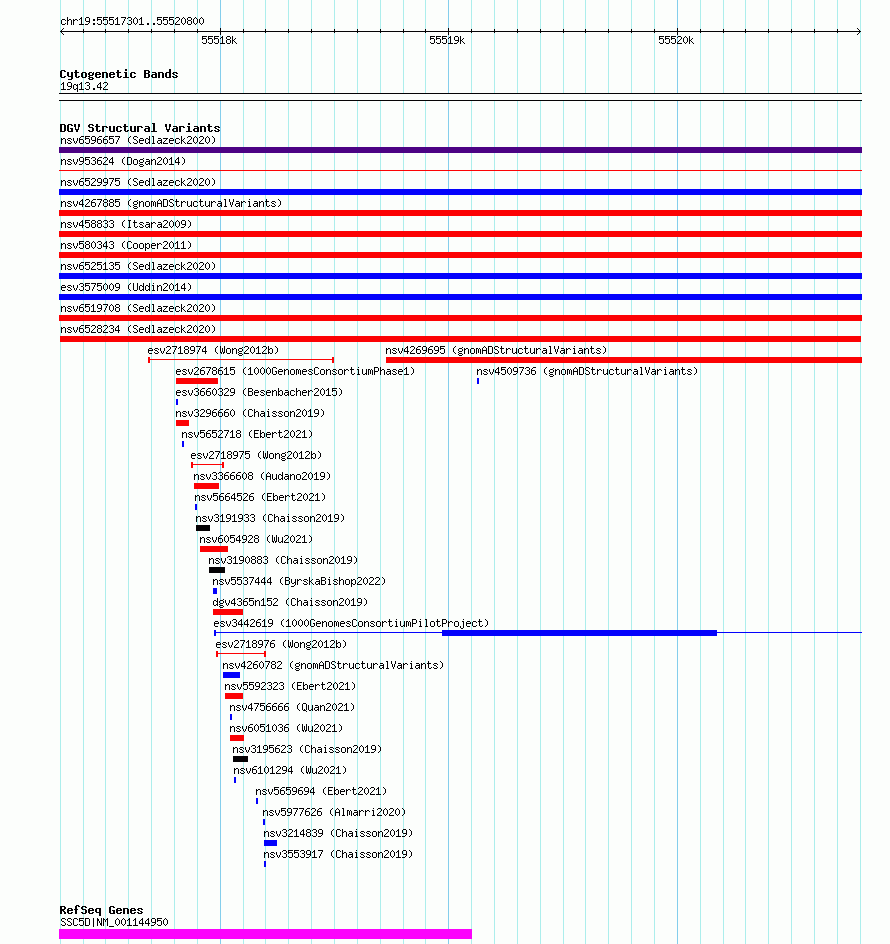Click the 19q13.42 cytogenetic band label

point(84,87)
